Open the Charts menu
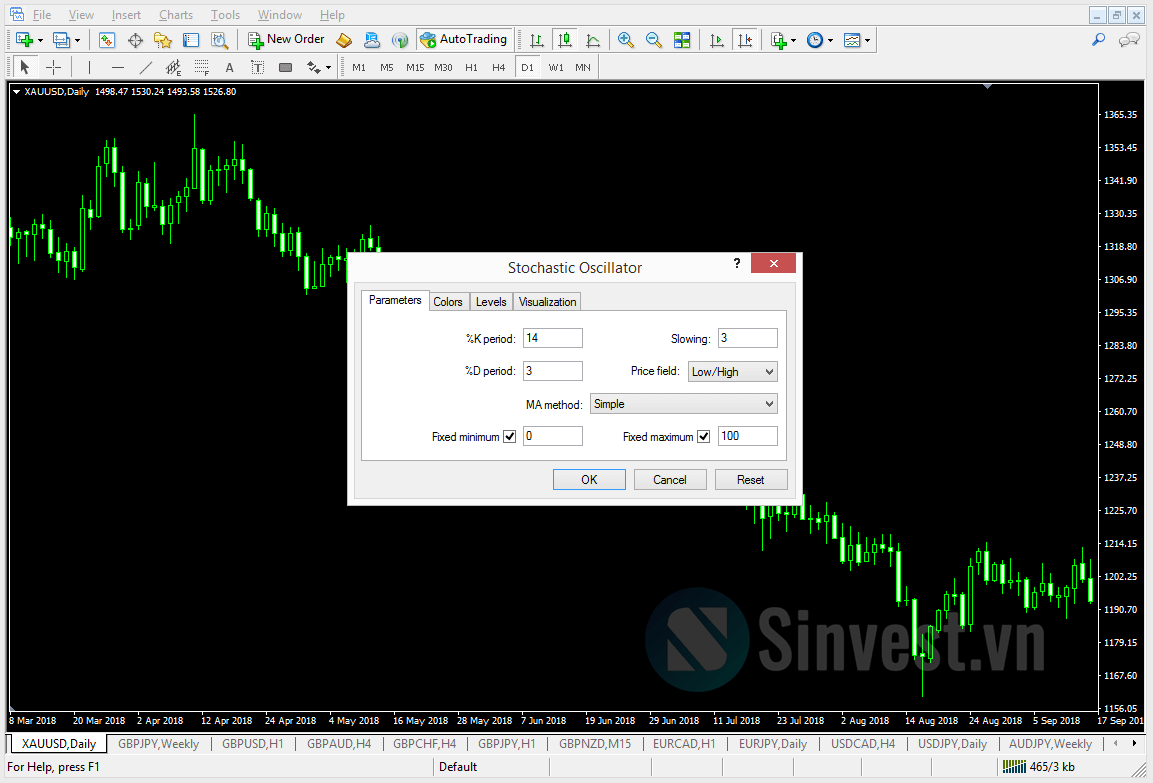The image size is (1153, 783). (176, 15)
